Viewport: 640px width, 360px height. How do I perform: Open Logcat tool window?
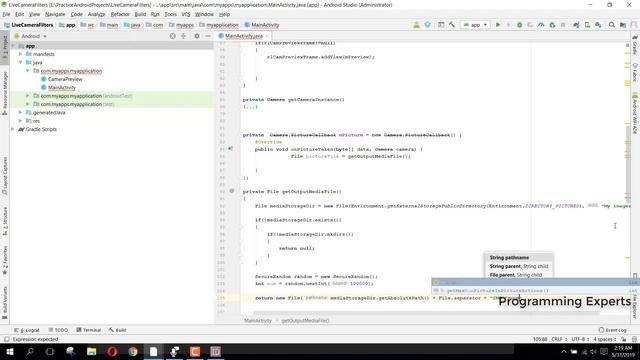(x=27, y=330)
